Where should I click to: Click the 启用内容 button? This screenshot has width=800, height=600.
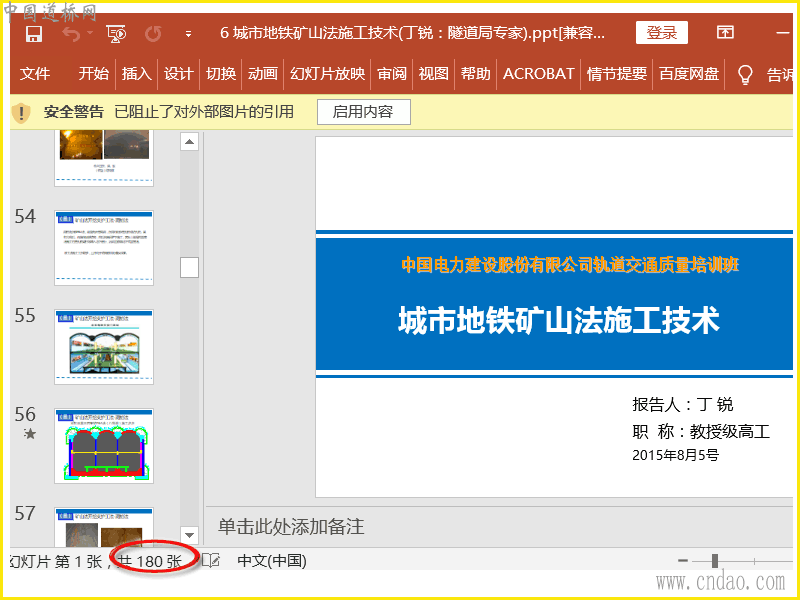tap(364, 112)
